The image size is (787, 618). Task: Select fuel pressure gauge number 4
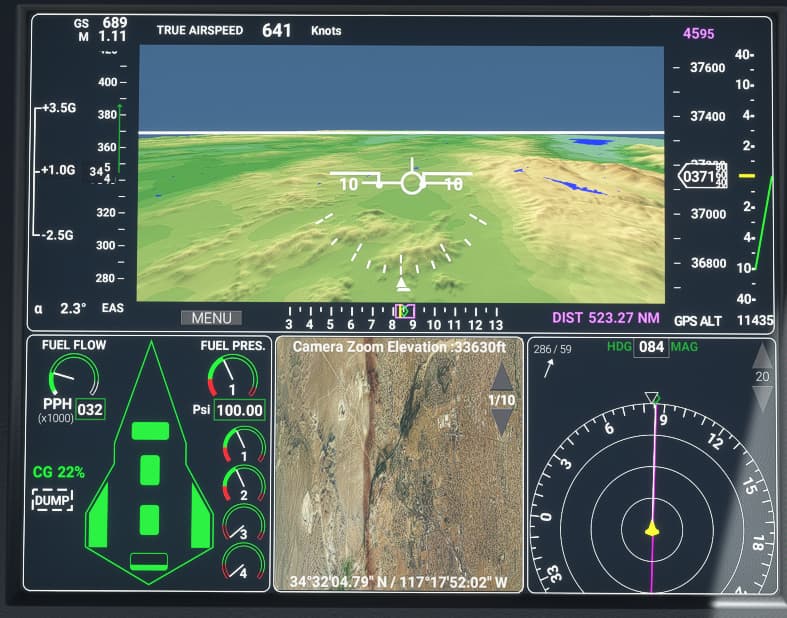[244, 560]
